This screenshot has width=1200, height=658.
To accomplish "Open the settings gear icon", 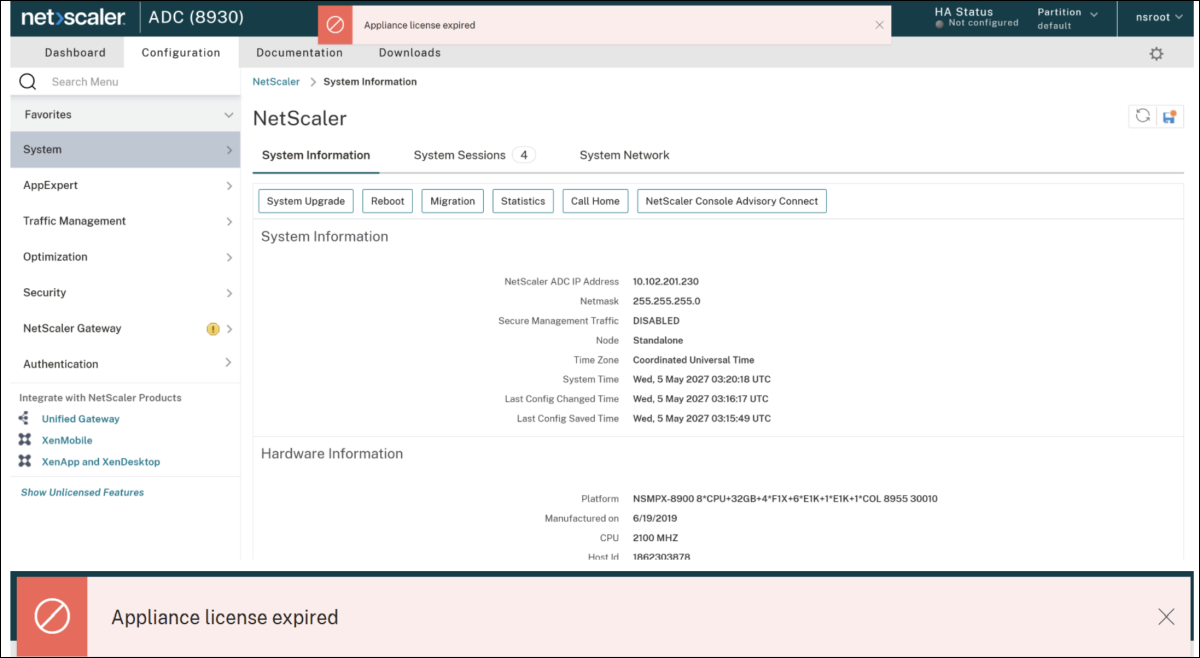I will [x=1156, y=54].
